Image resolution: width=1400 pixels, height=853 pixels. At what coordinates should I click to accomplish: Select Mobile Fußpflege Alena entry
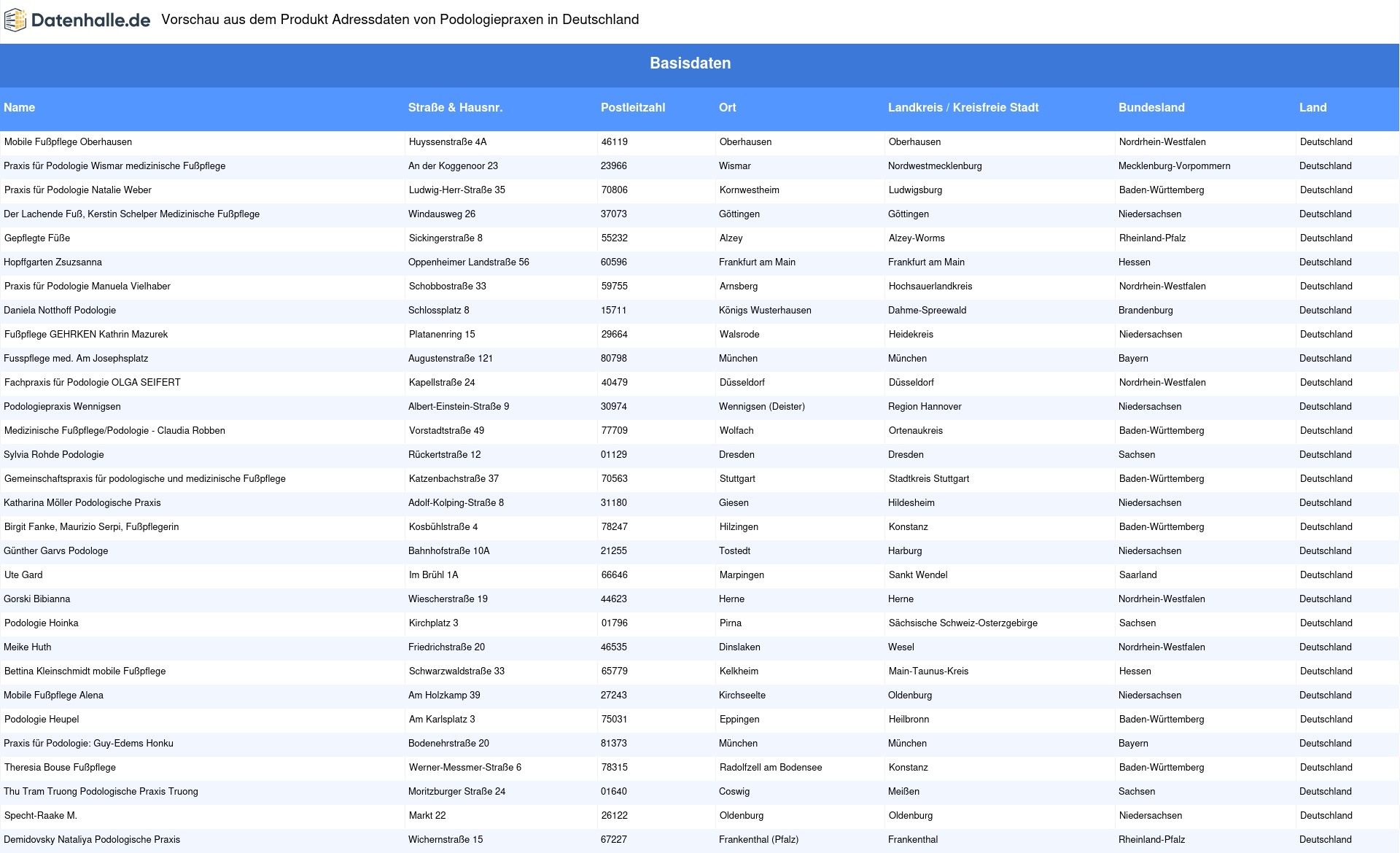point(54,696)
